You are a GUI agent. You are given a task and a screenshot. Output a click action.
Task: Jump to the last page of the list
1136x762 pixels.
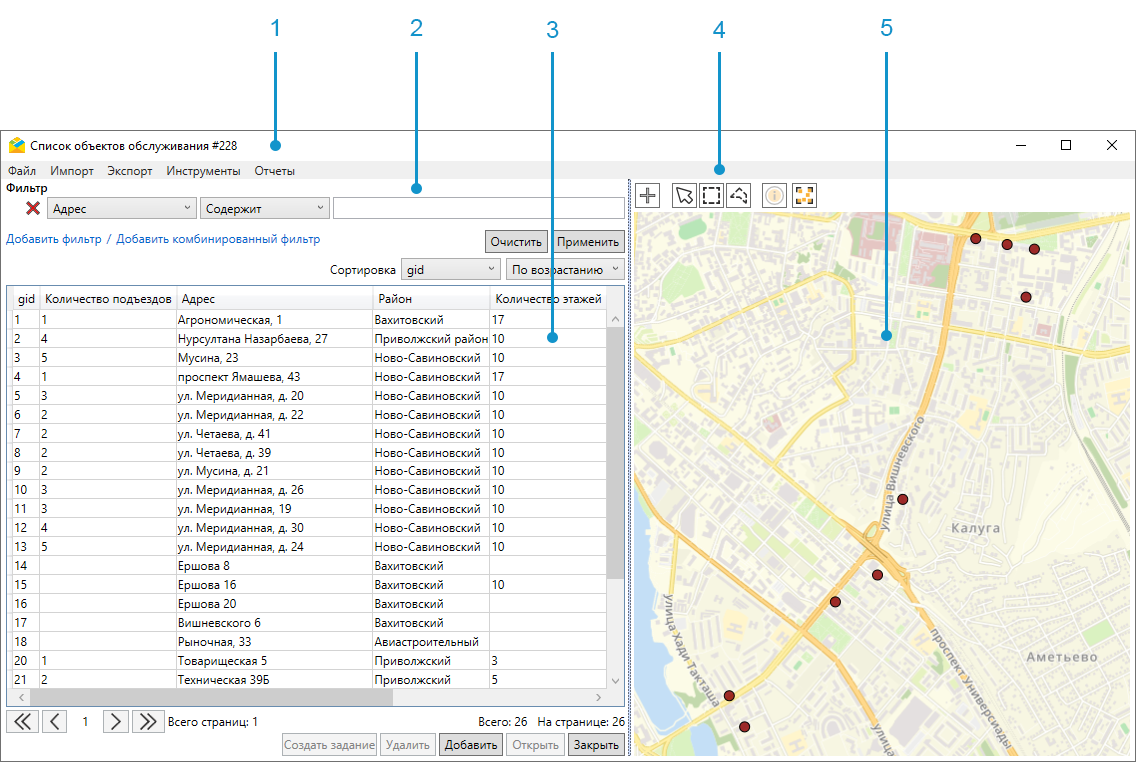148,721
